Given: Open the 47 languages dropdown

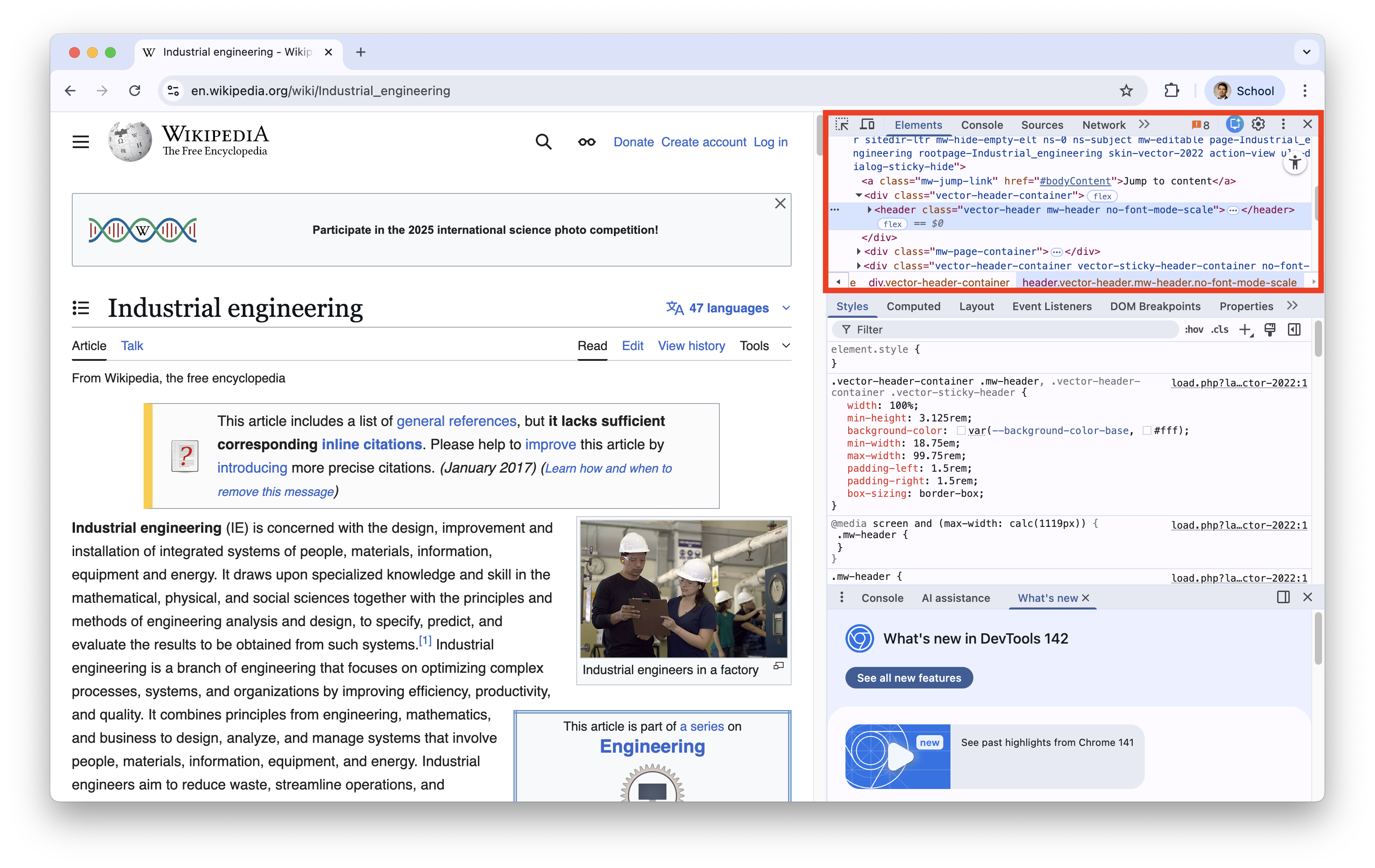Looking at the screenshot, I should click(729, 308).
